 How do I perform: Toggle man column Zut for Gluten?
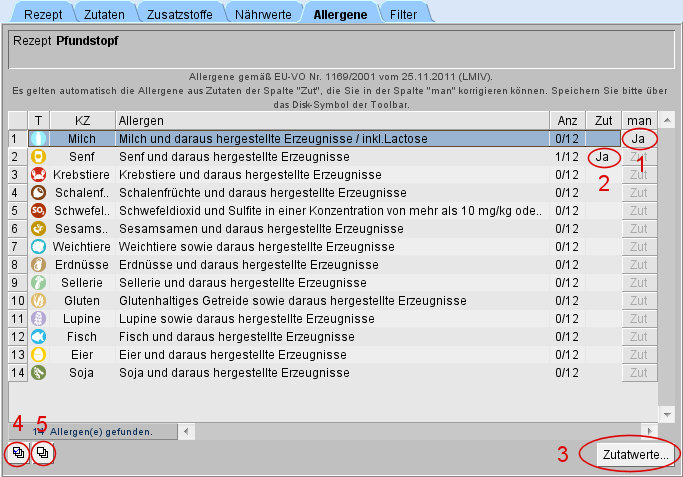tap(639, 301)
